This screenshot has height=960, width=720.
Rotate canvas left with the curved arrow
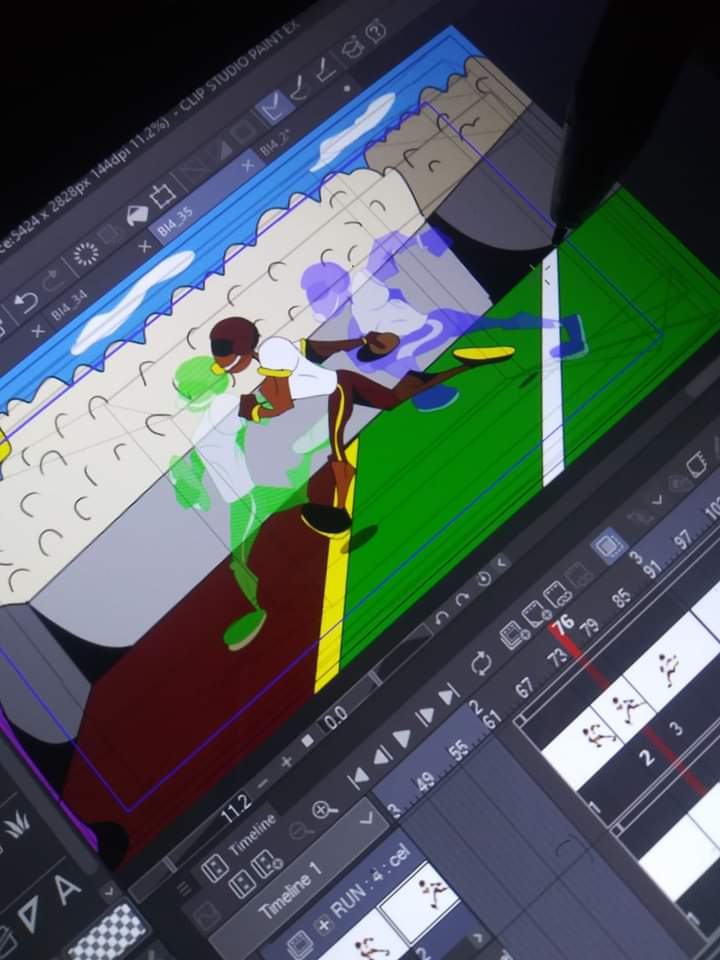(x=441, y=618)
